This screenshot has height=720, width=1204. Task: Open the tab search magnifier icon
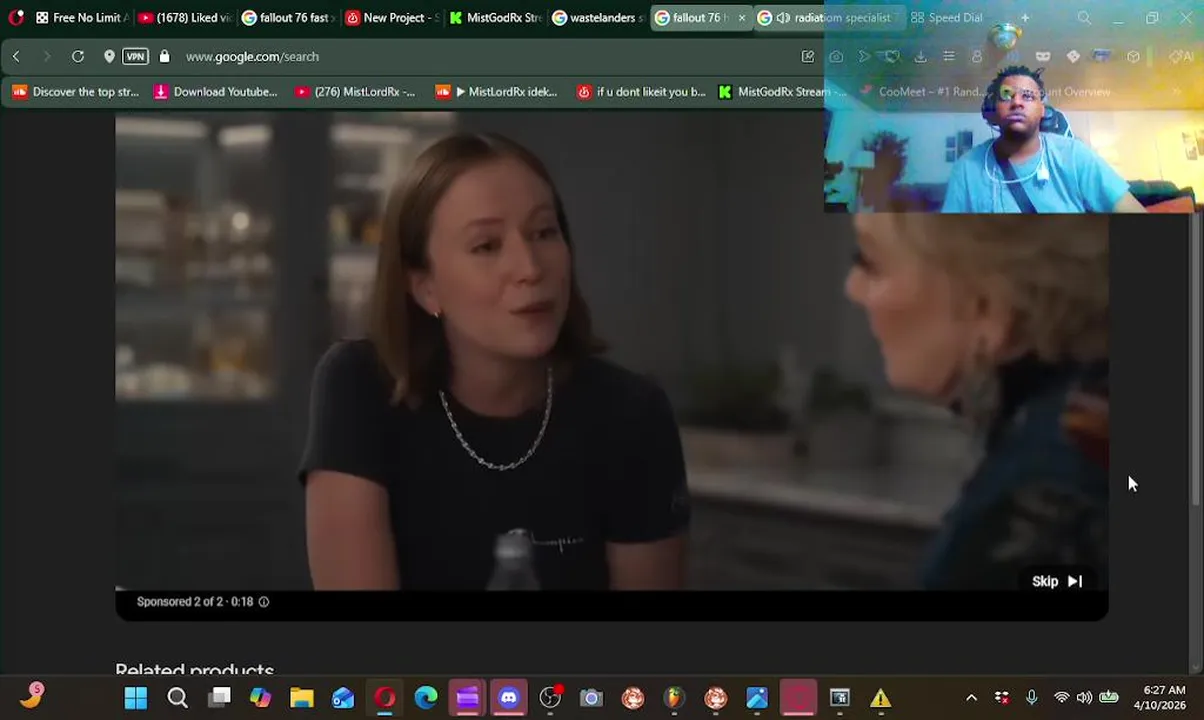tap(1084, 18)
